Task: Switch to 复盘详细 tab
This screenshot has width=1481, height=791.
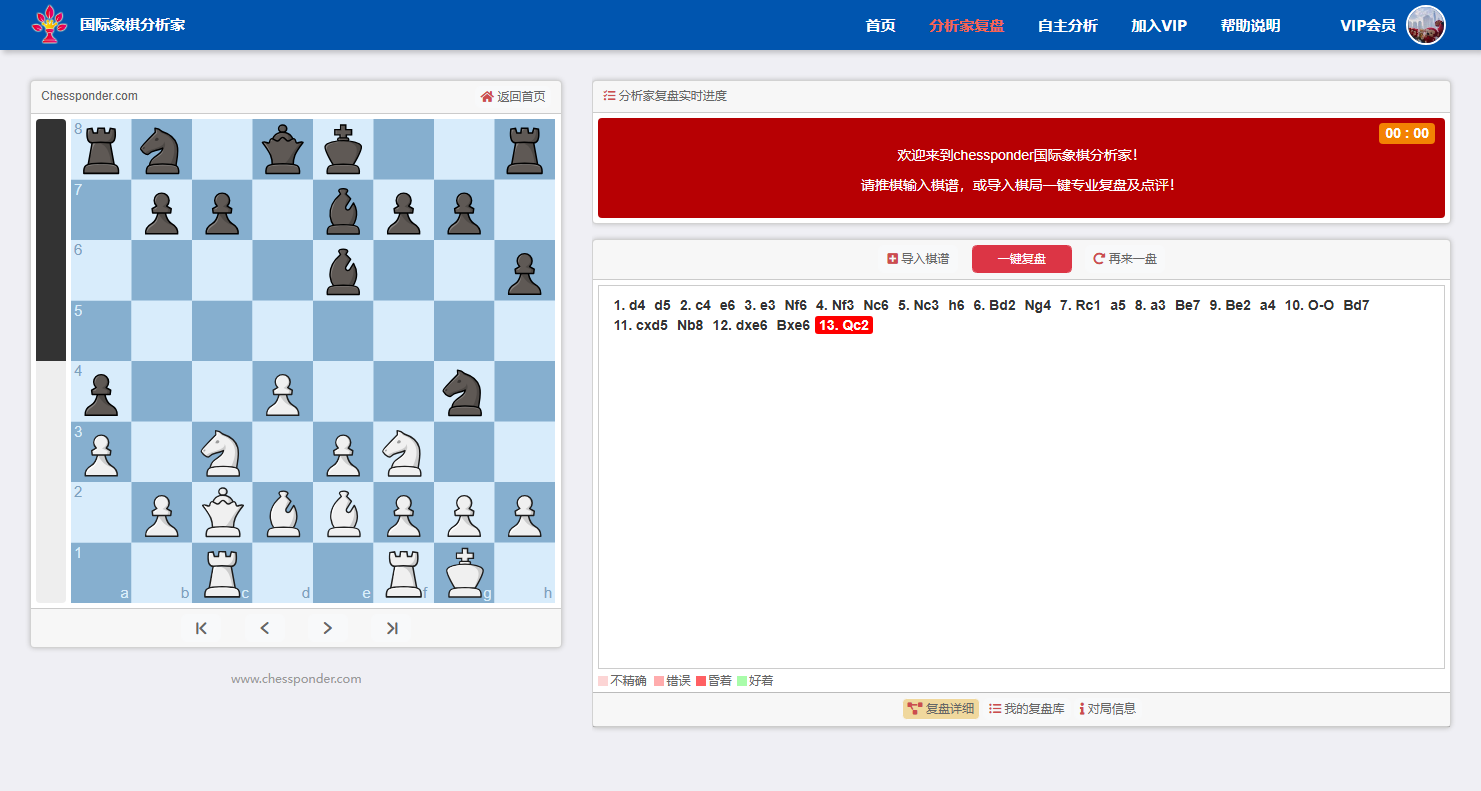Action: point(941,709)
